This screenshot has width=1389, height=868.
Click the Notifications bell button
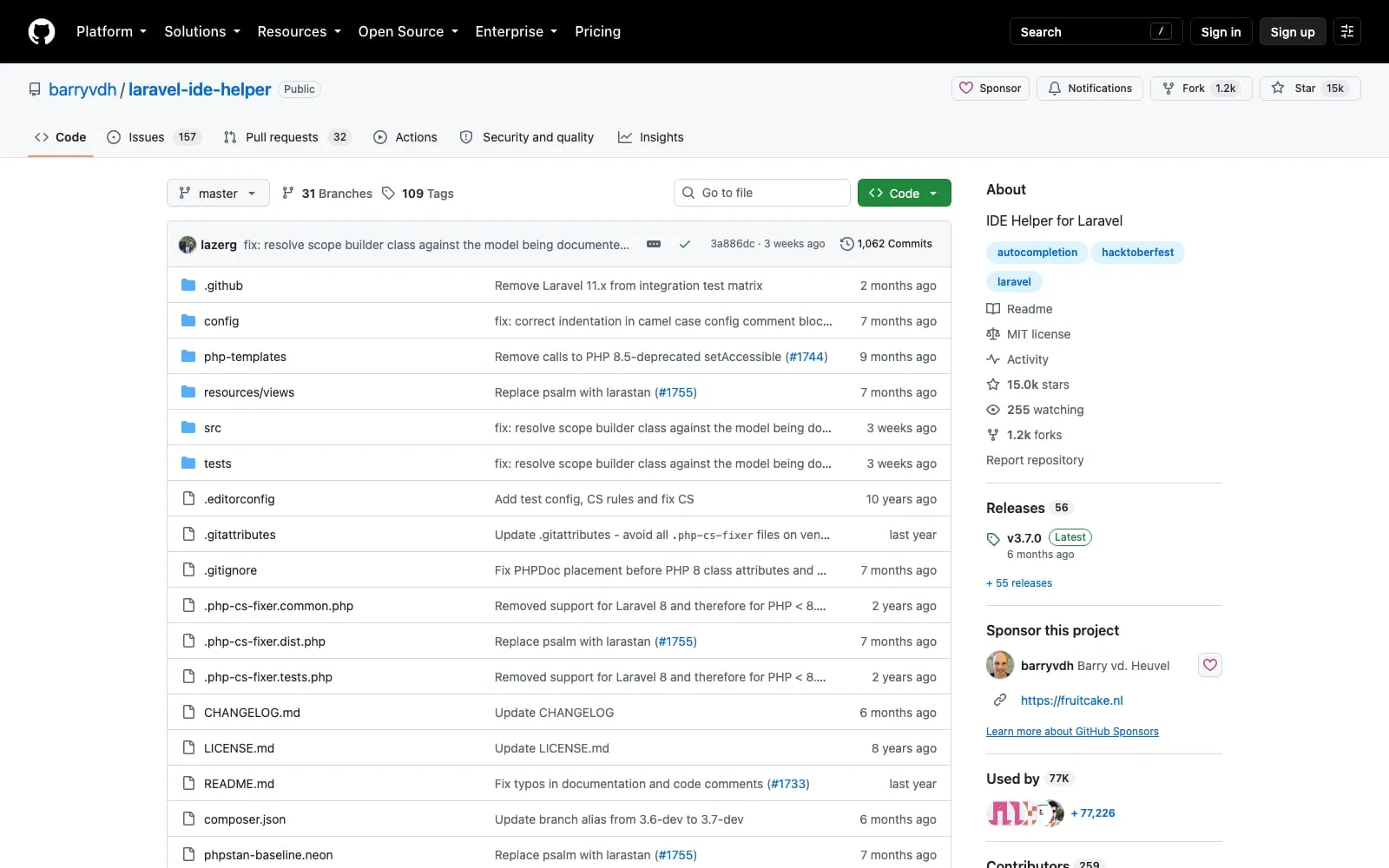(1089, 89)
